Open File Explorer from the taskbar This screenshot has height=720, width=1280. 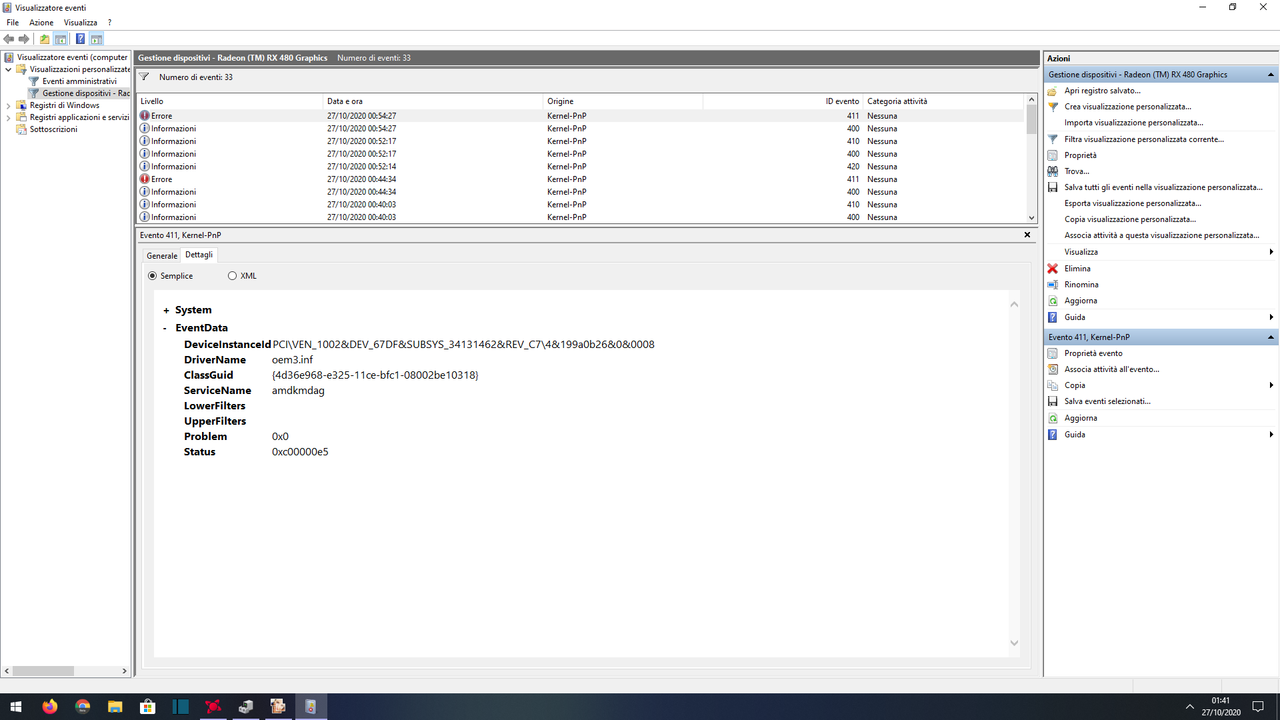pos(115,706)
